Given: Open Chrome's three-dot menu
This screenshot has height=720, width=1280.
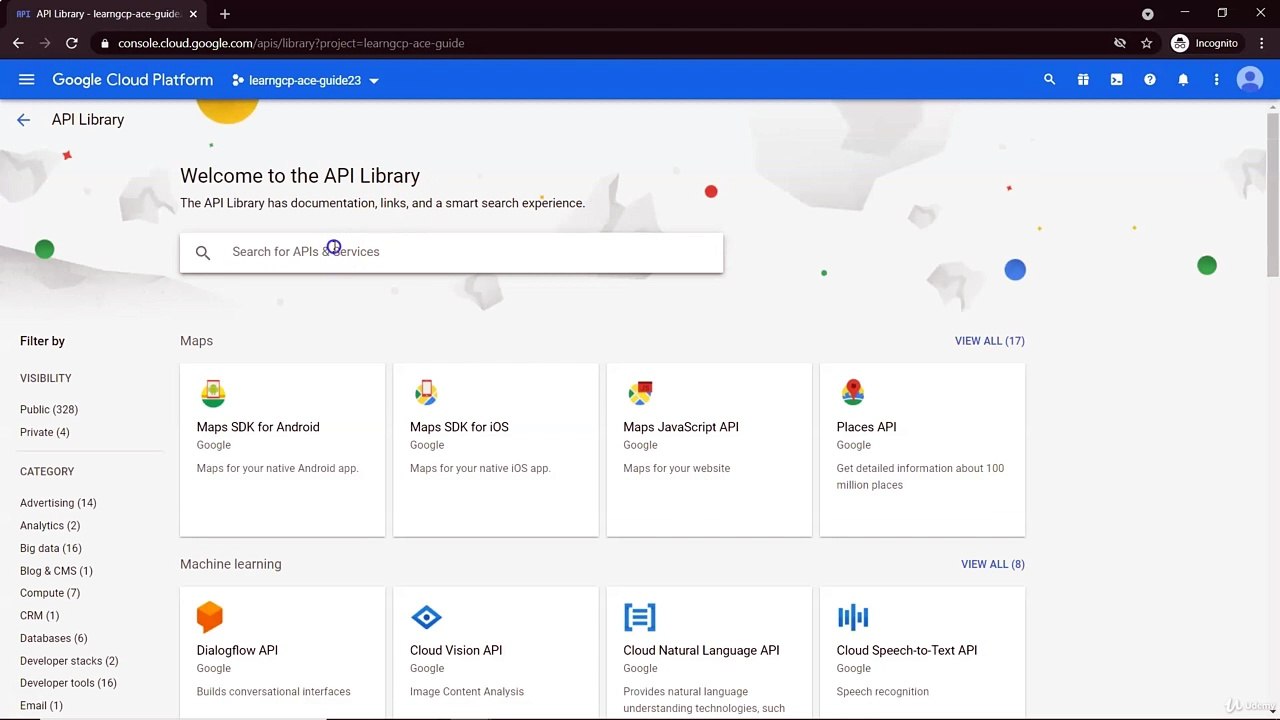Looking at the screenshot, I should point(1260,43).
